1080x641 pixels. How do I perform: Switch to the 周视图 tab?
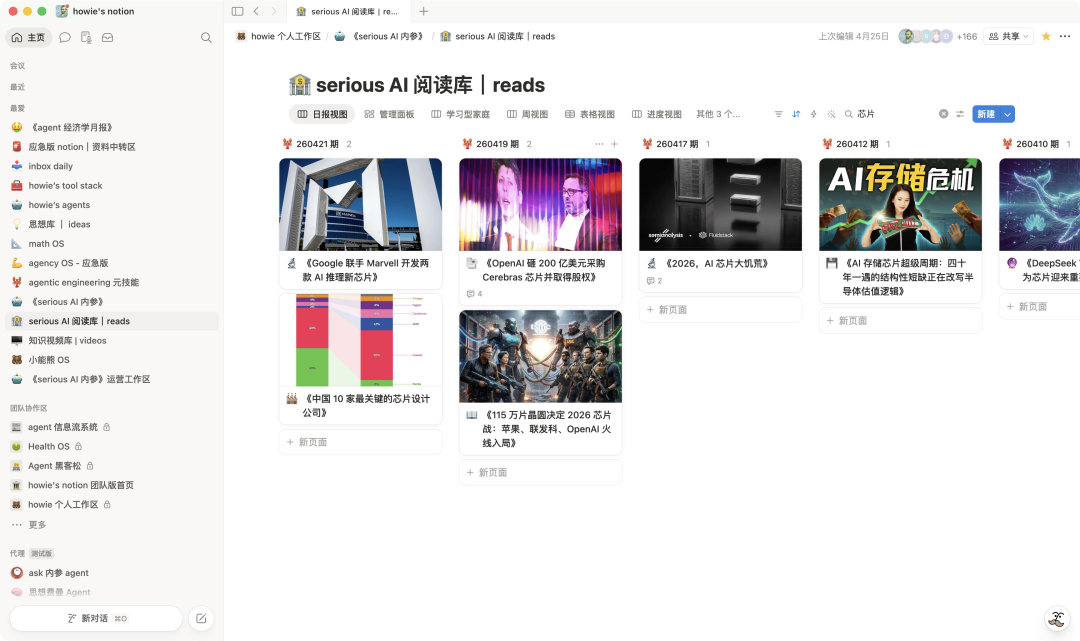528,114
